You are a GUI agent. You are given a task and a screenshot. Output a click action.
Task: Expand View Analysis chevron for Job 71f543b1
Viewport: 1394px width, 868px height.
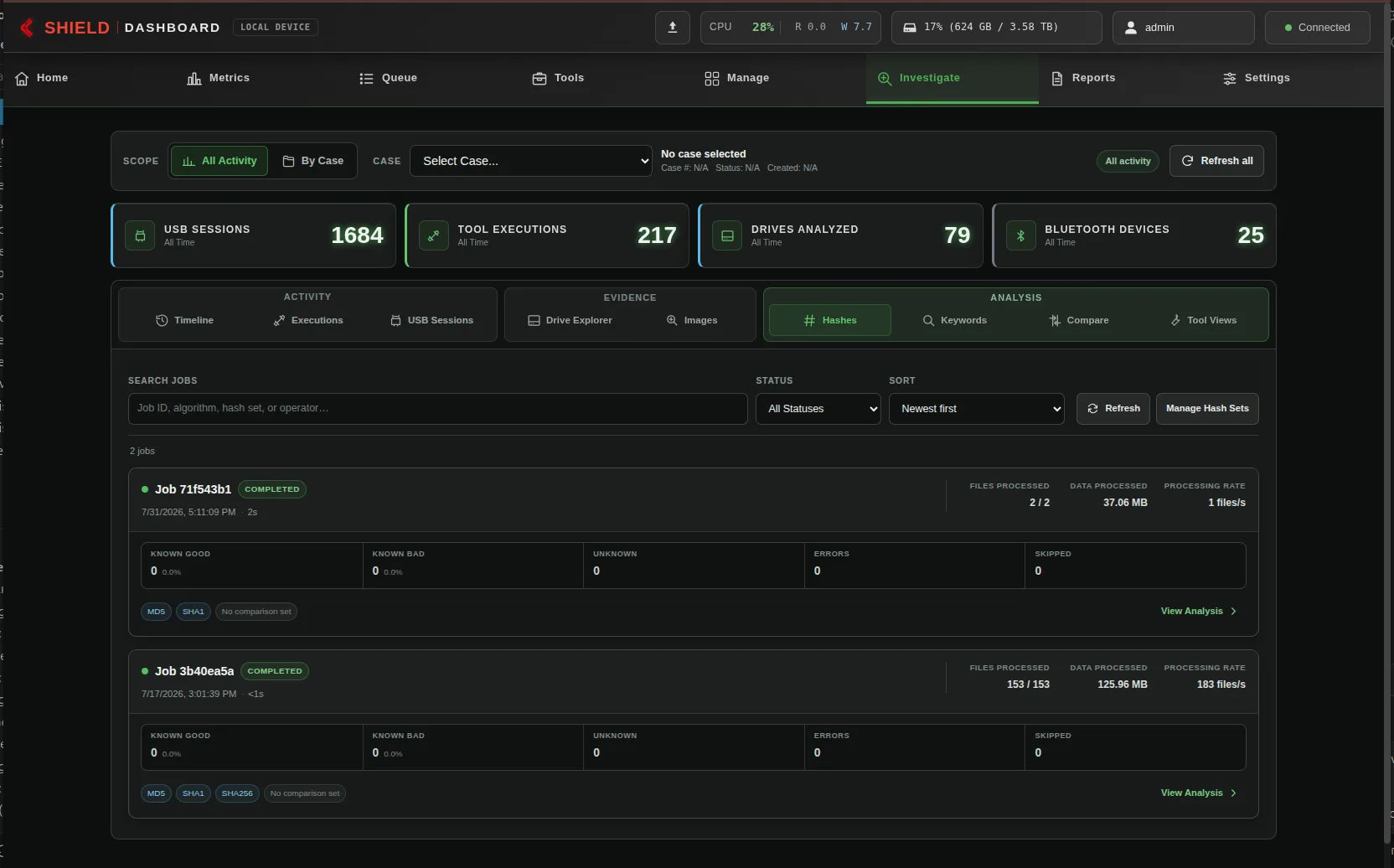coord(1233,612)
